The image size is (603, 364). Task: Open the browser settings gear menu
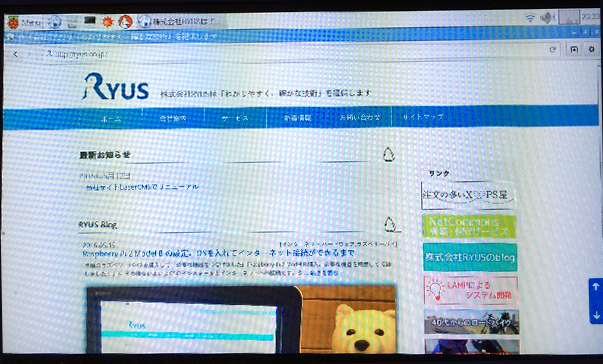[x=592, y=49]
